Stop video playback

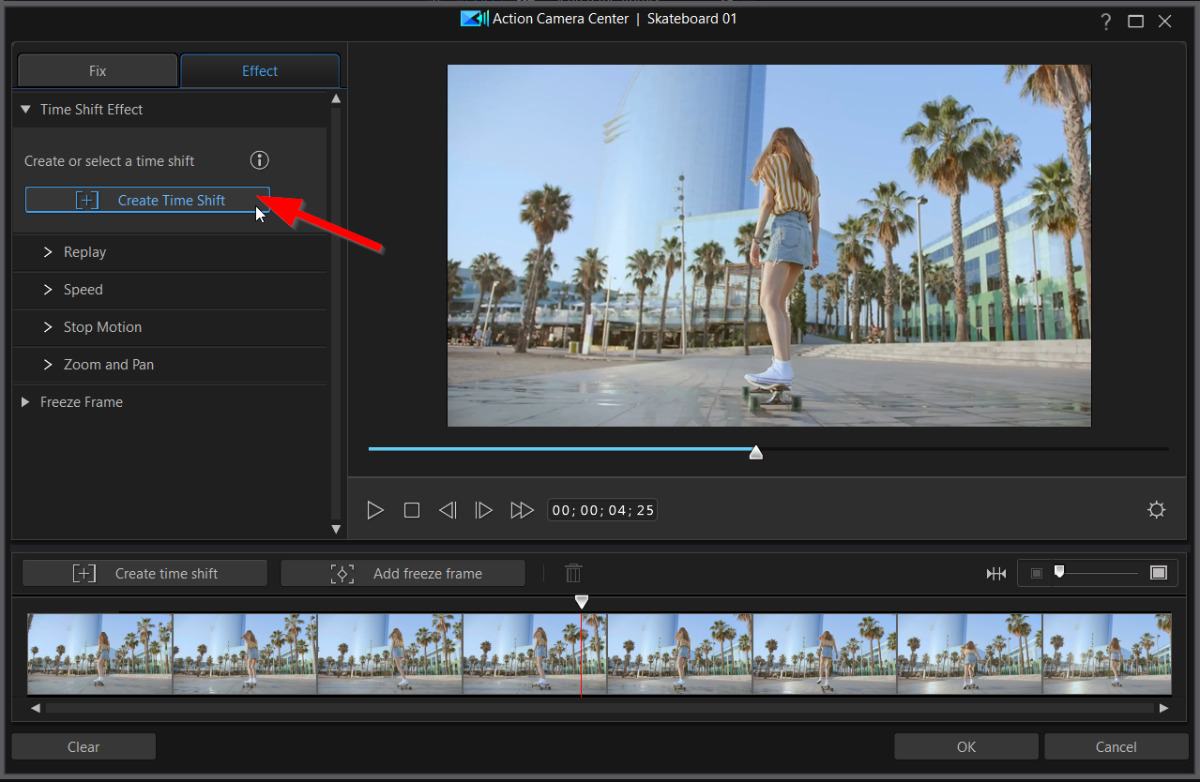pos(411,510)
